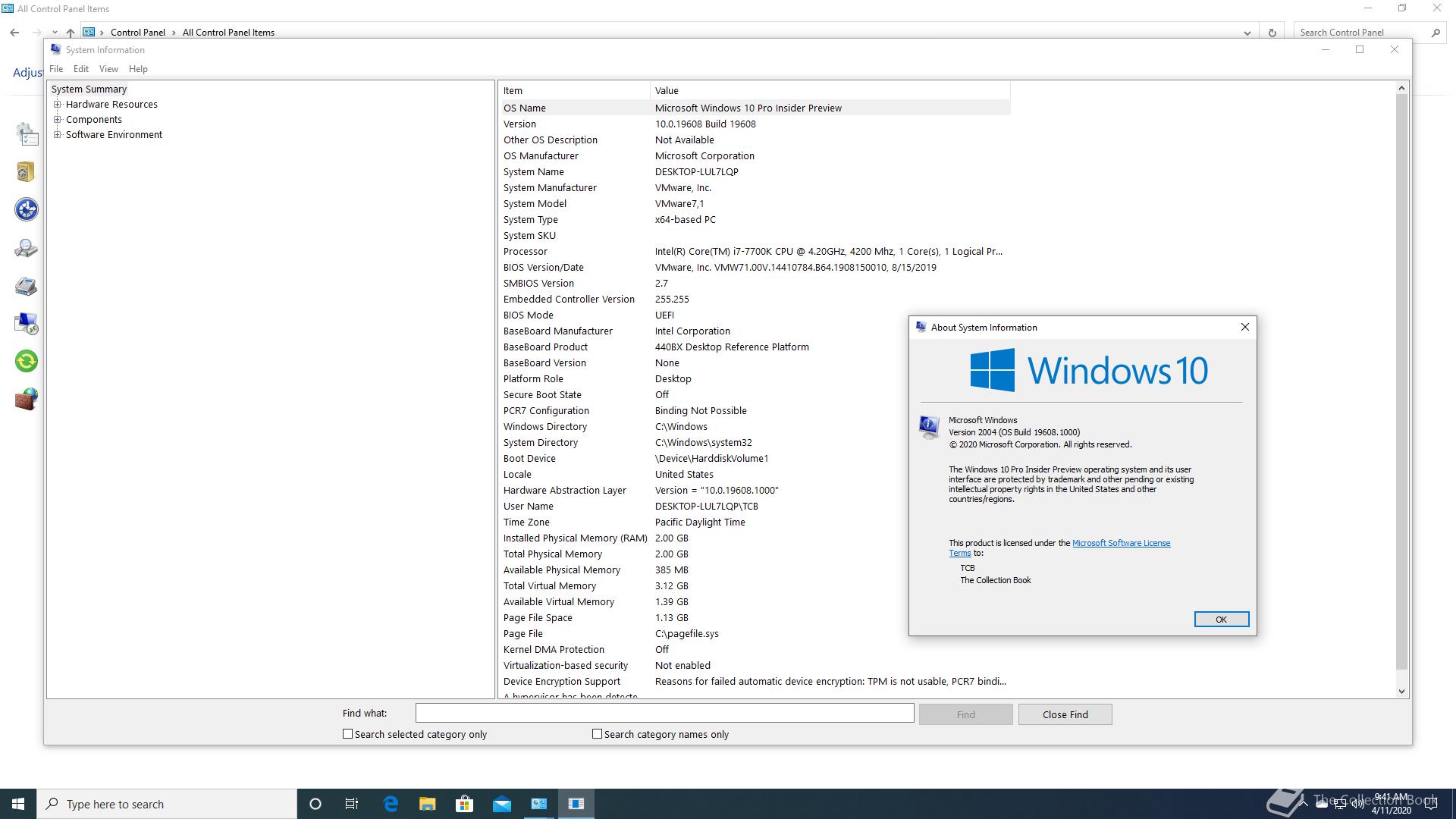Expand the Software Environment tree node

(58, 135)
